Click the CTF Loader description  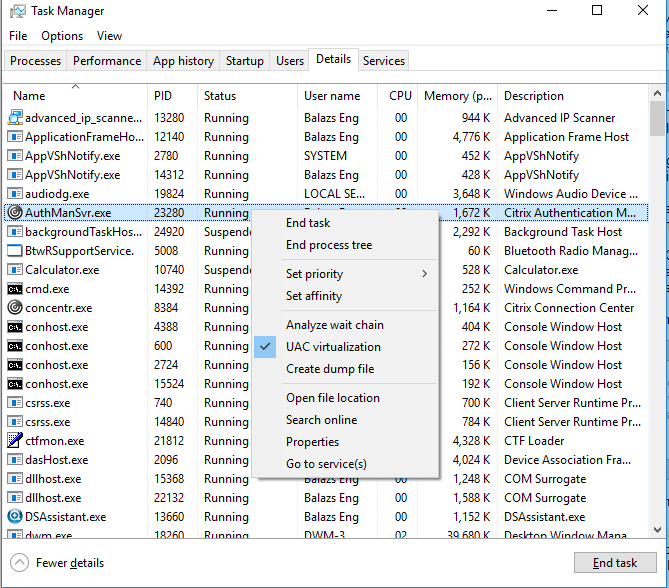click(x=534, y=441)
